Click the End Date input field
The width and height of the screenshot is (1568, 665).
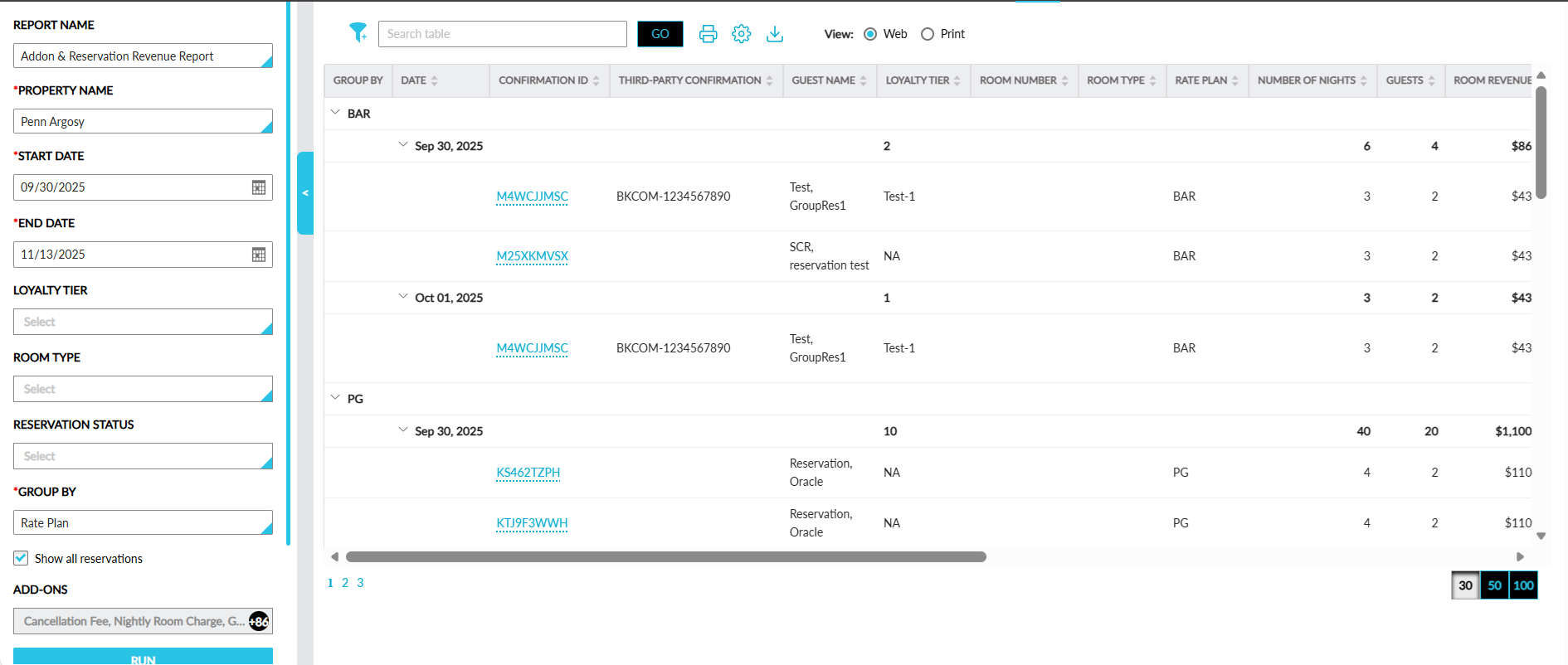143,255
